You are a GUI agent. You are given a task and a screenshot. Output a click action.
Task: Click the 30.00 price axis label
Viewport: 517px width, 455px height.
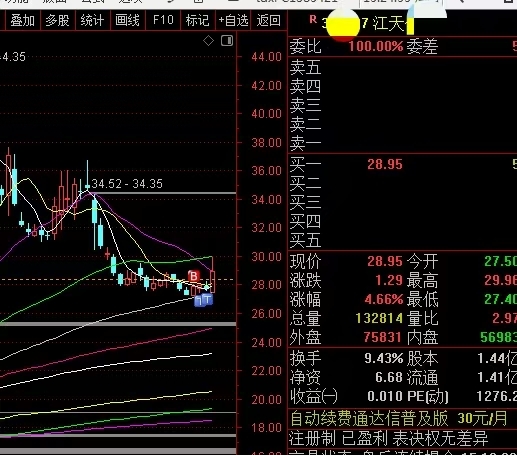click(266, 257)
